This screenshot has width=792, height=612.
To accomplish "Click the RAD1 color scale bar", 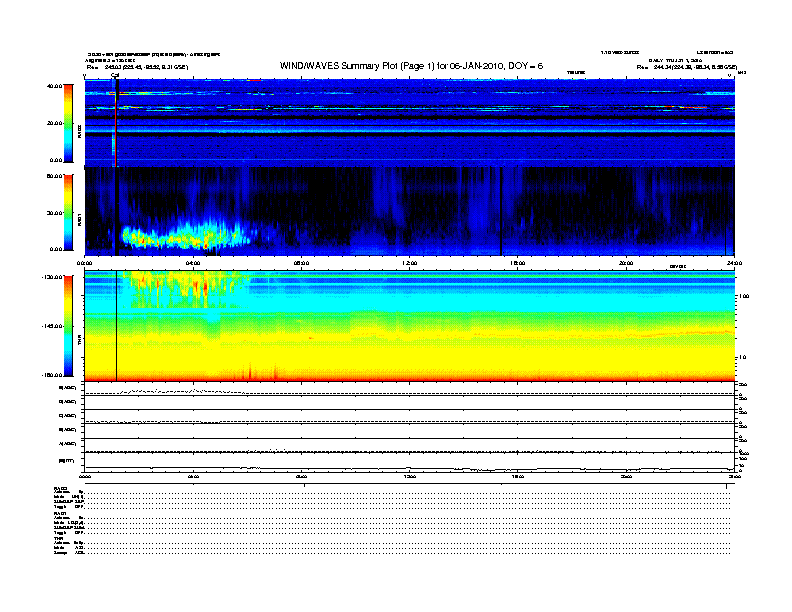I will (x=68, y=213).
